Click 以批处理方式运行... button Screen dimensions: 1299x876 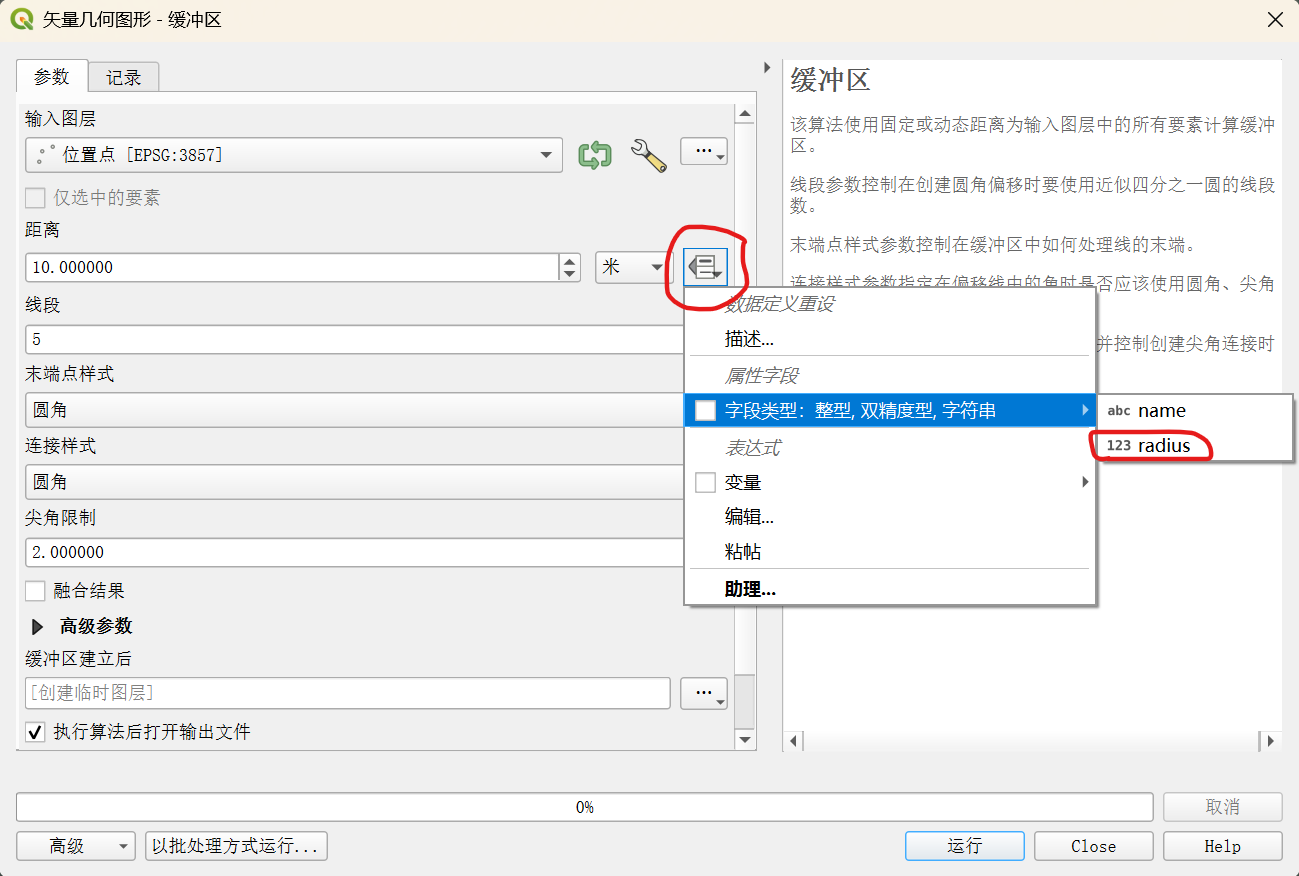point(236,846)
